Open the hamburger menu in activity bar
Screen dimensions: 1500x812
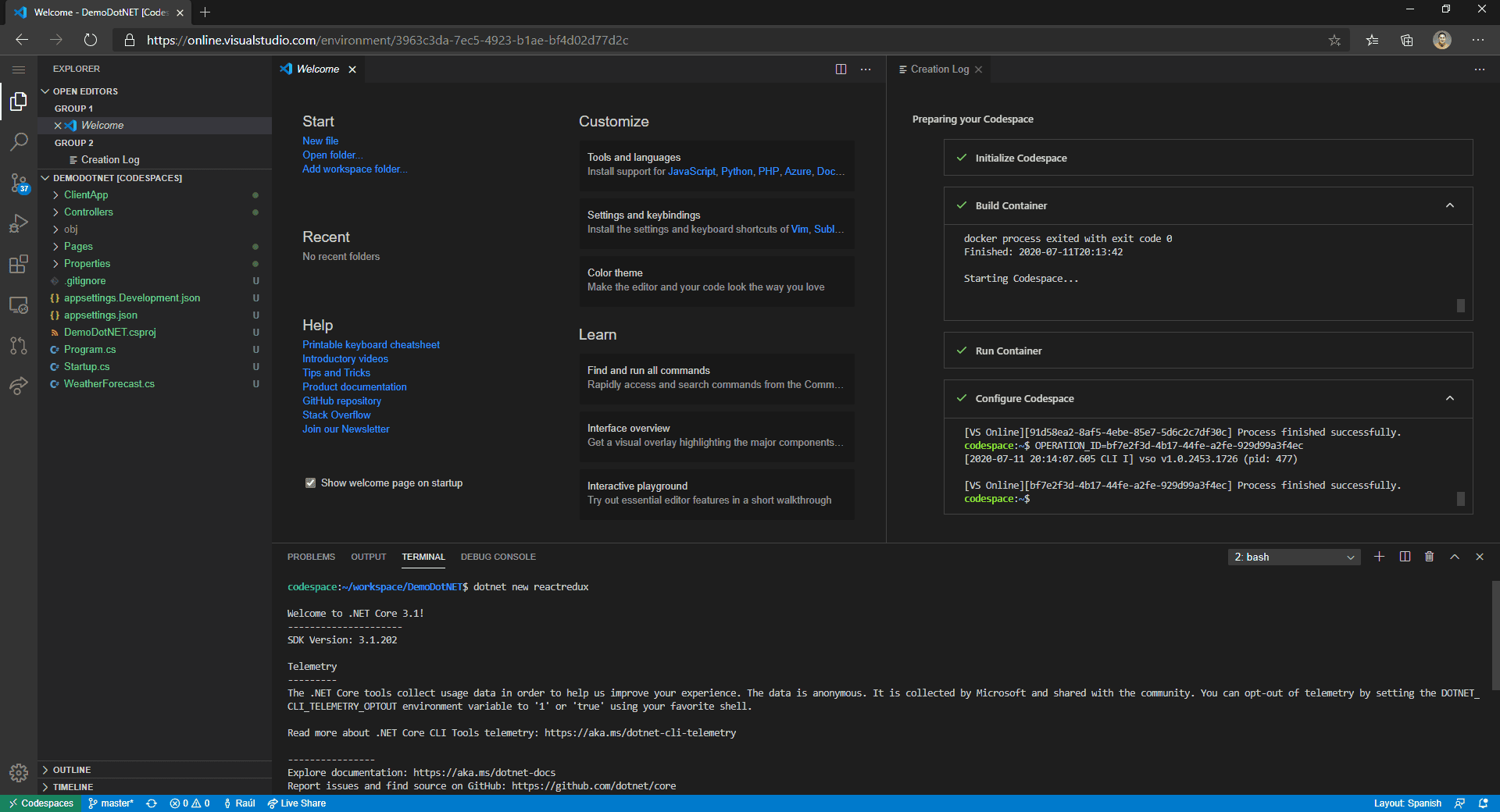click(x=19, y=69)
